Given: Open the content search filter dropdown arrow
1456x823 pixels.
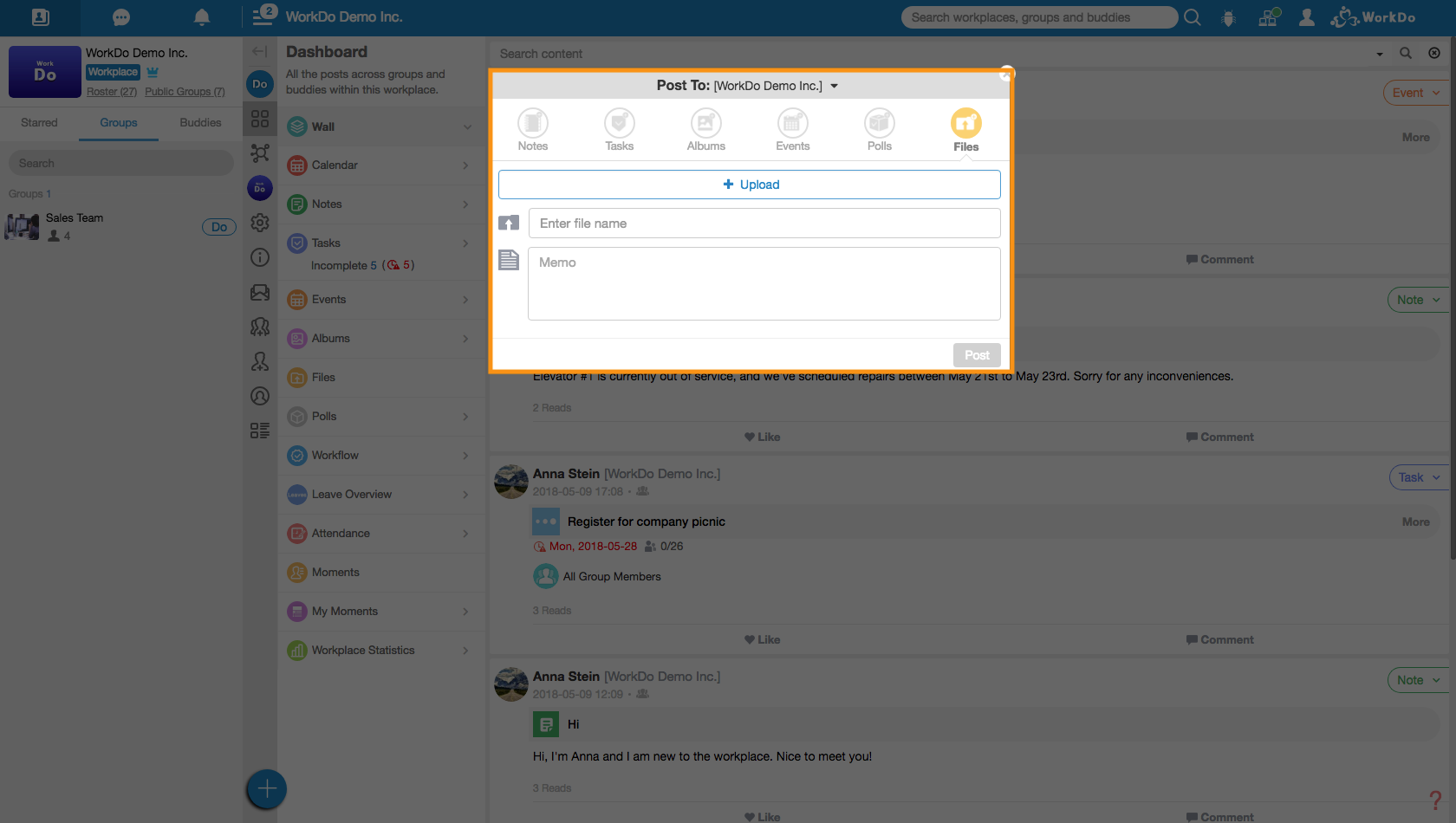Looking at the screenshot, I should pyautogui.click(x=1380, y=54).
